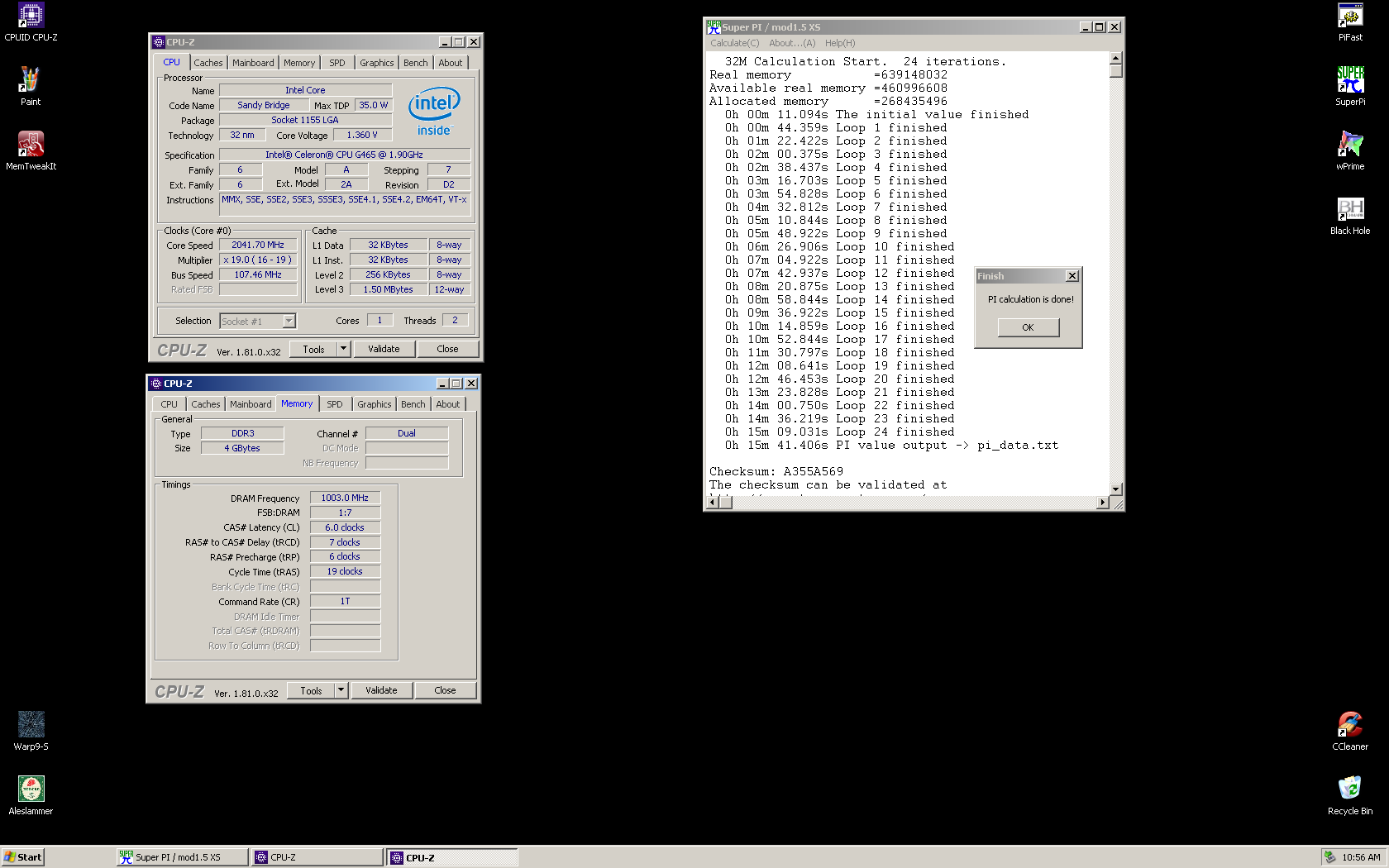The image size is (1389, 868).
Task: Select SPD tab in upper CPU-Z window
Action: coord(337,63)
